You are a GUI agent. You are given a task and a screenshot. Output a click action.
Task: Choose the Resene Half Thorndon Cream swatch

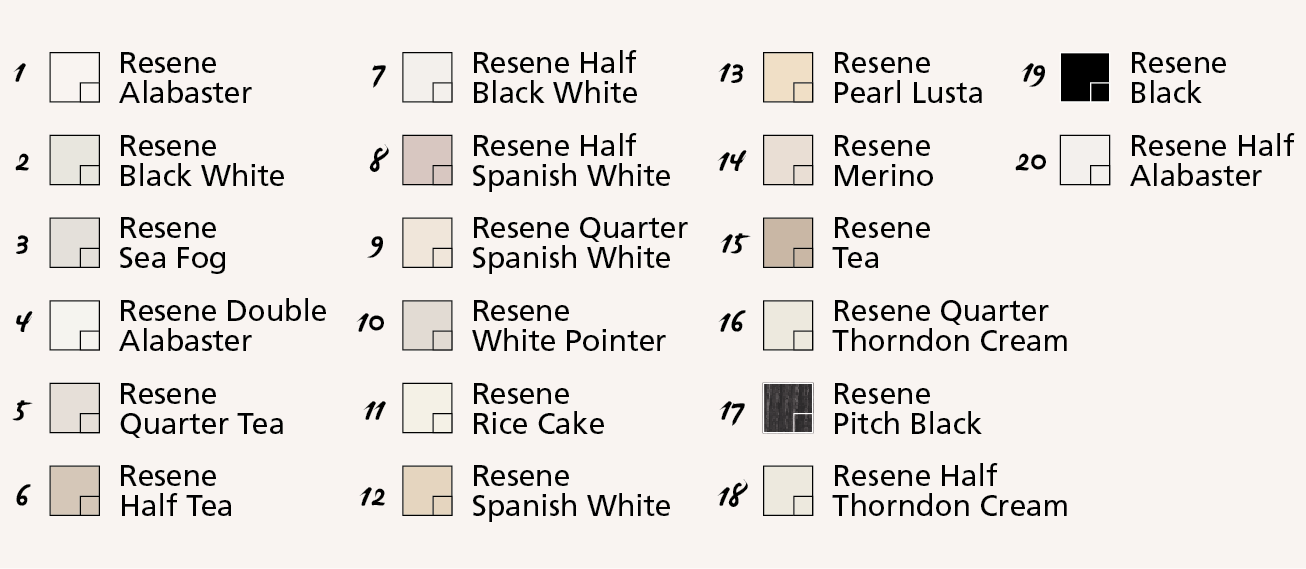788,491
